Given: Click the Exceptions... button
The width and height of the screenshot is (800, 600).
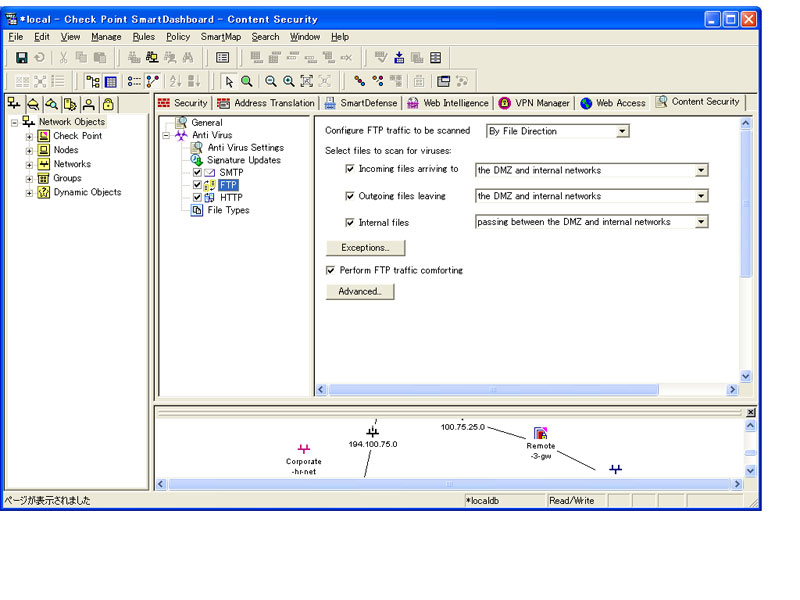Looking at the screenshot, I should pos(365,248).
